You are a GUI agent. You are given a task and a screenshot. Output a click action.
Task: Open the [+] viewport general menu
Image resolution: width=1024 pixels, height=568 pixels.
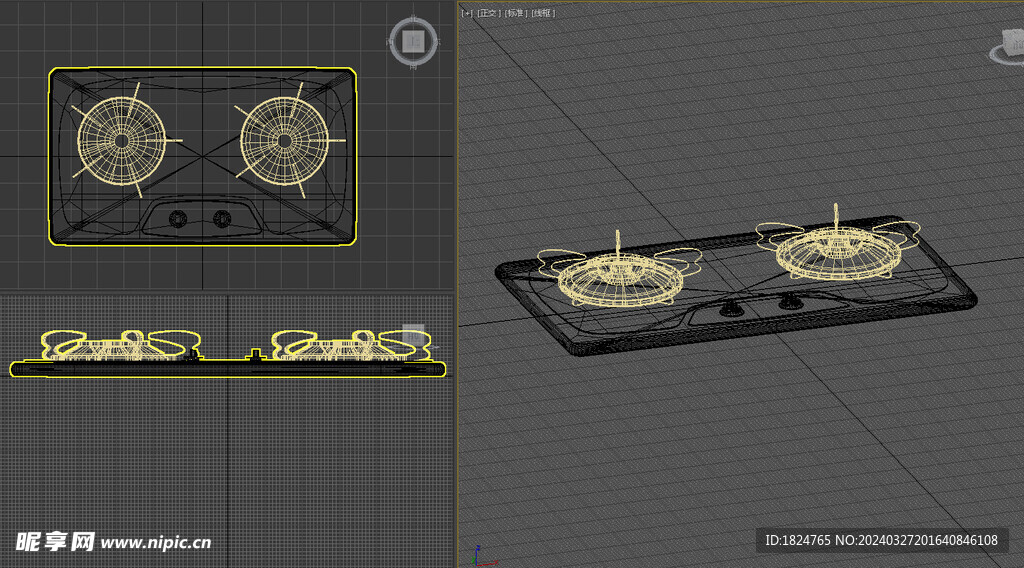coord(466,13)
